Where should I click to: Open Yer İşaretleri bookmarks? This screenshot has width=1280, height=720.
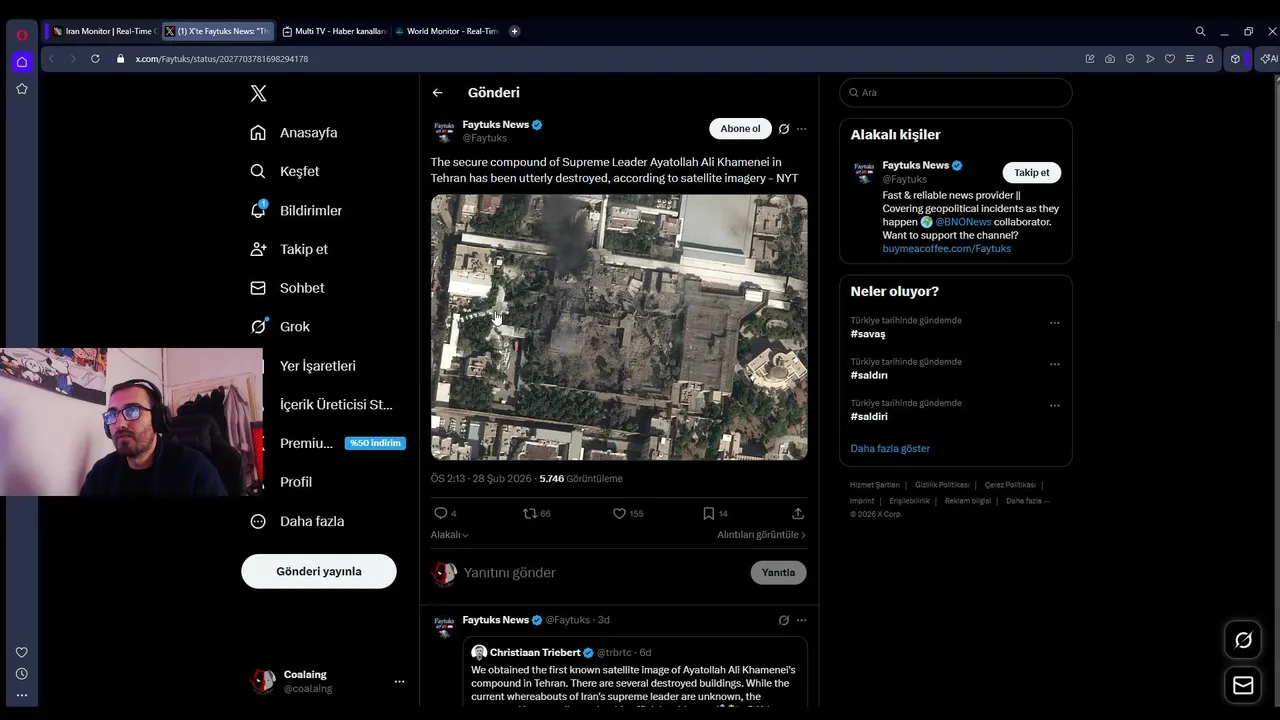pyautogui.click(x=317, y=366)
